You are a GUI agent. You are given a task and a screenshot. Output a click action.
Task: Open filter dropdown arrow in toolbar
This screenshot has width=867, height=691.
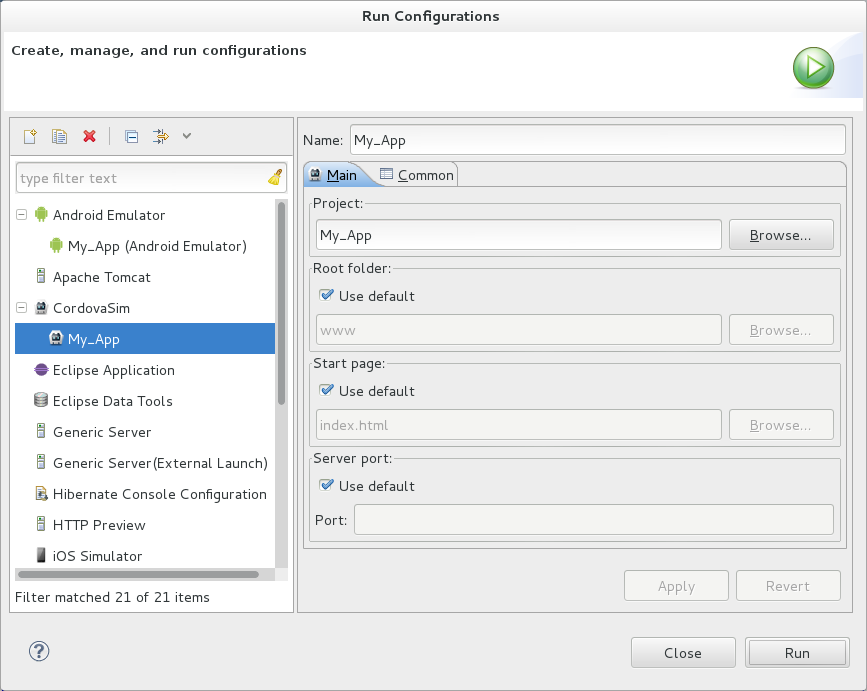point(187,136)
